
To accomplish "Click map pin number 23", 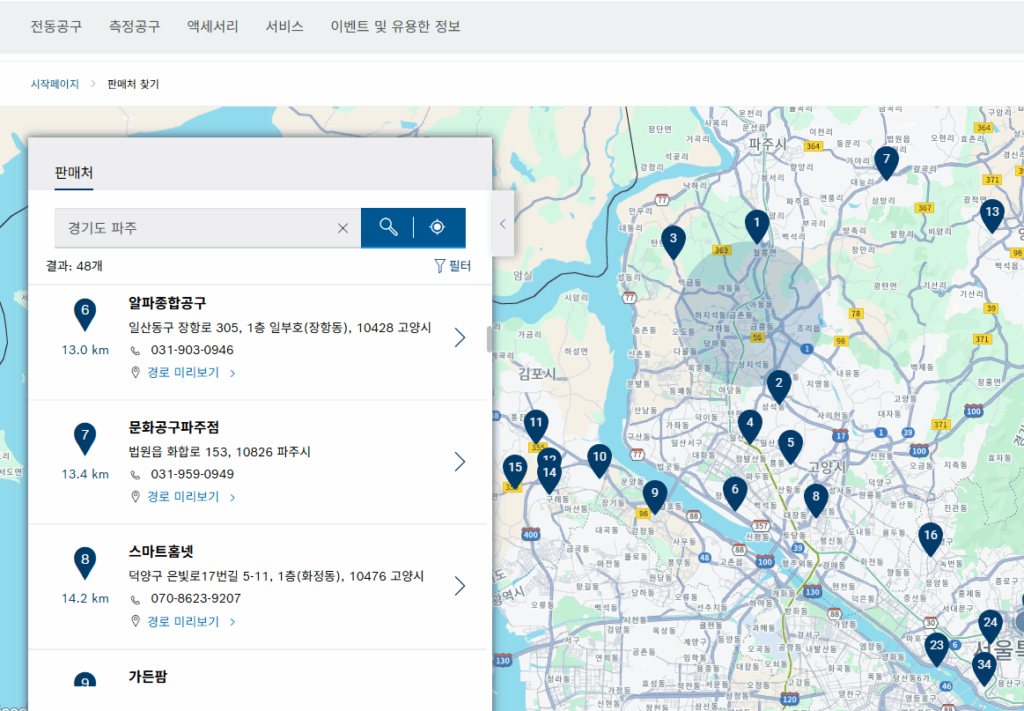I will tap(936, 649).
